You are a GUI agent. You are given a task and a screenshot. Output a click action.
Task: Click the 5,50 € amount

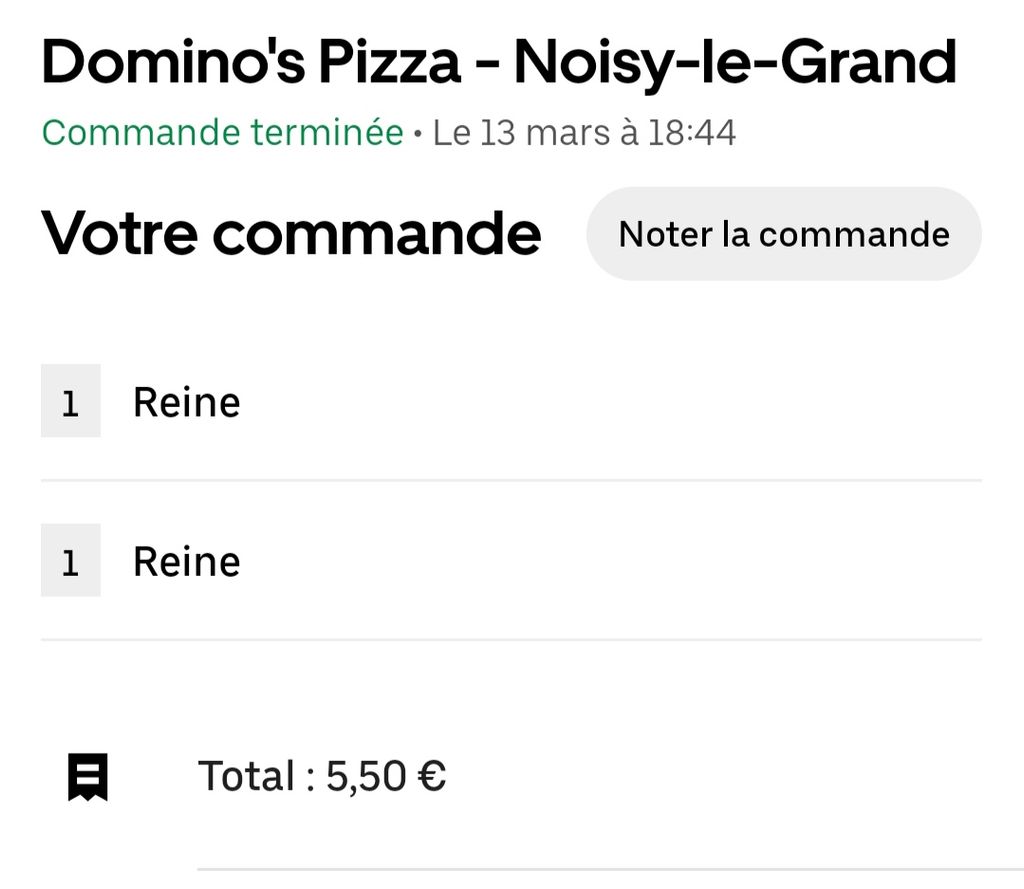pos(385,776)
